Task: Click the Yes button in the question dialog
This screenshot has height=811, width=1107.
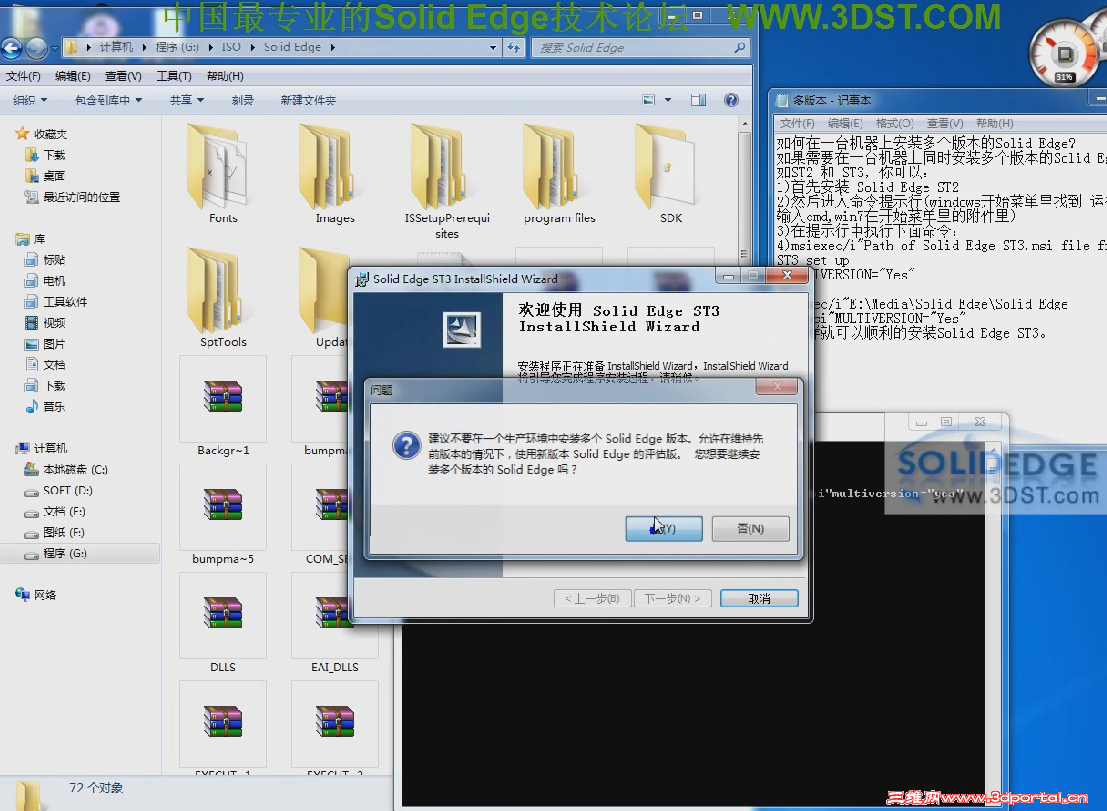Action: [x=664, y=529]
